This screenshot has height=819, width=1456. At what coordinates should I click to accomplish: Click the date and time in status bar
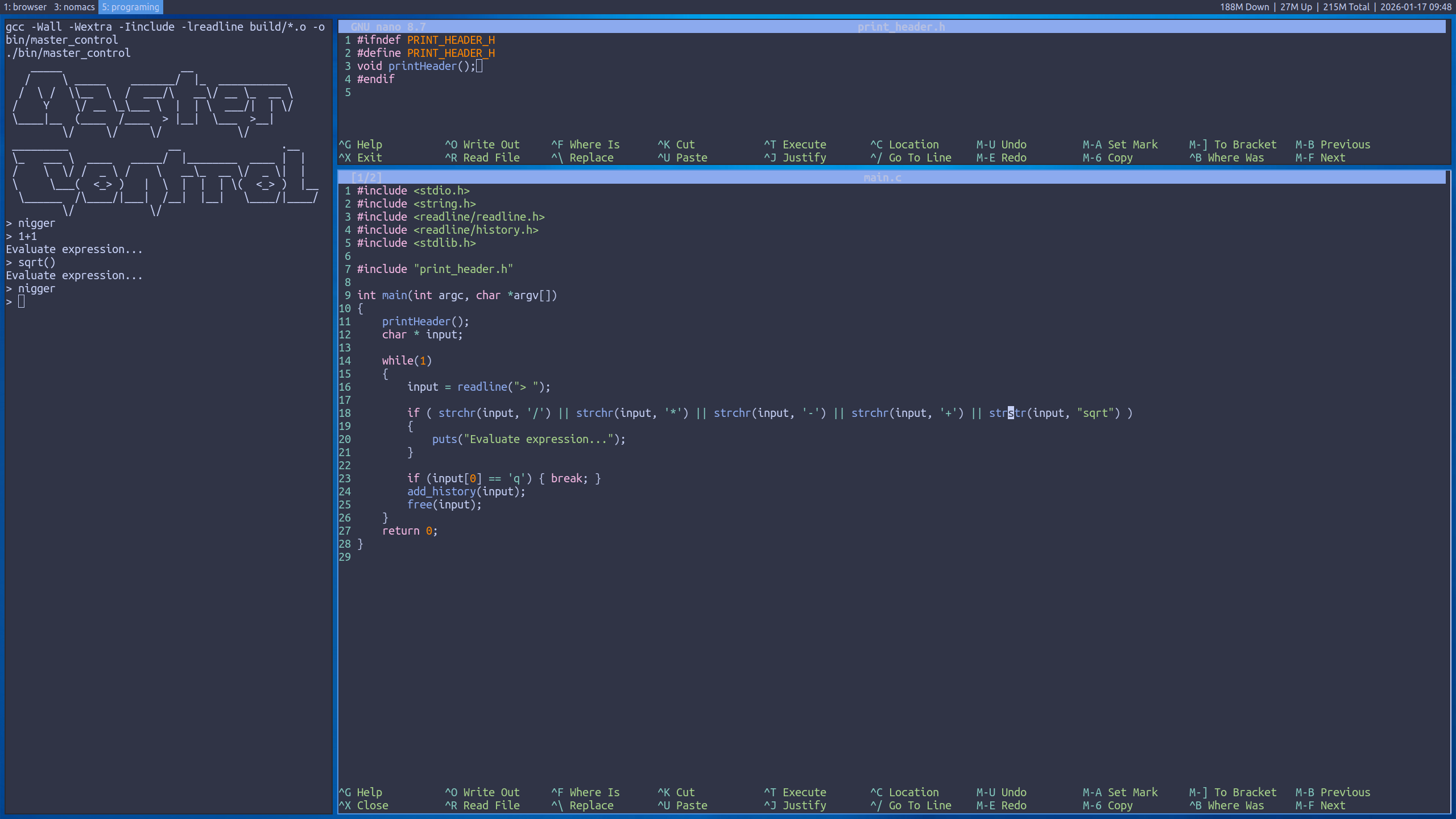coord(1415,7)
